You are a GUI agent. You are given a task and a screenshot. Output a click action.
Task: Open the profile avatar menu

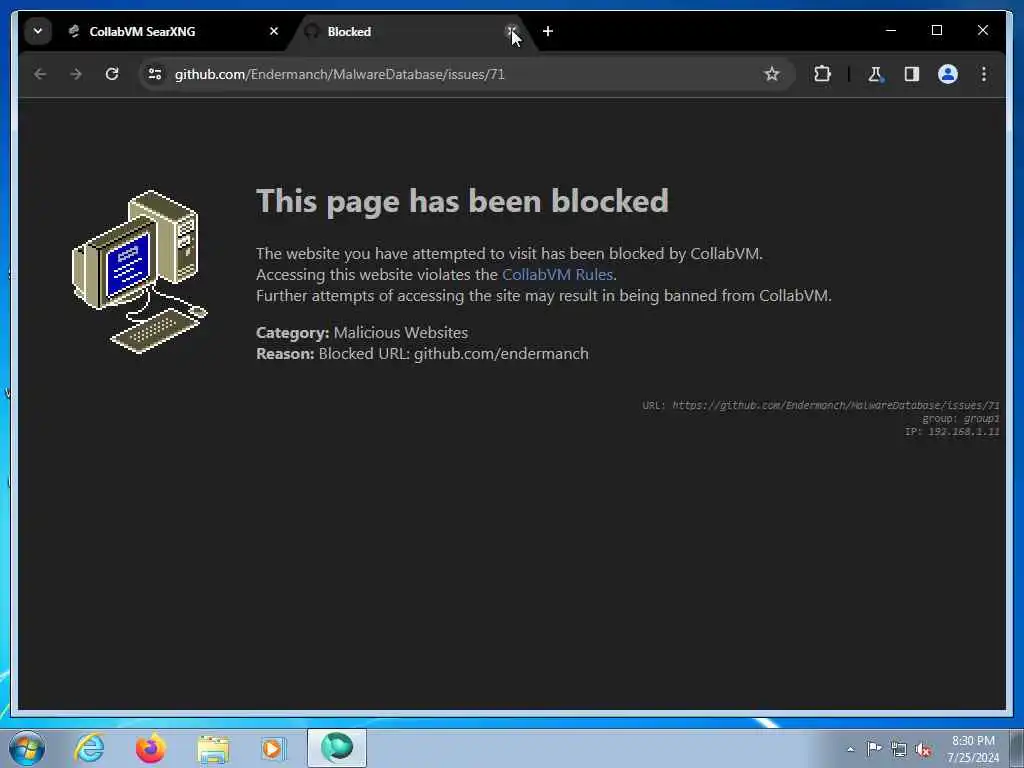click(948, 74)
